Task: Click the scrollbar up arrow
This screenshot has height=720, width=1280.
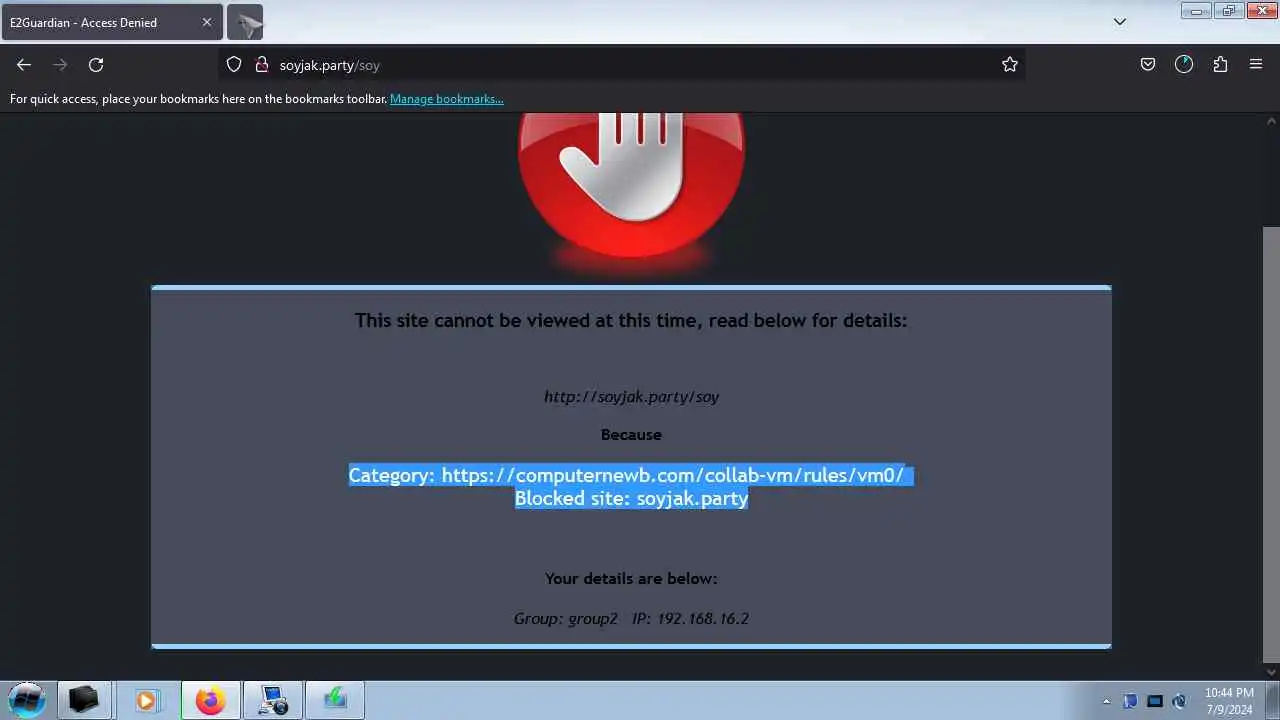Action: point(1271,121)
